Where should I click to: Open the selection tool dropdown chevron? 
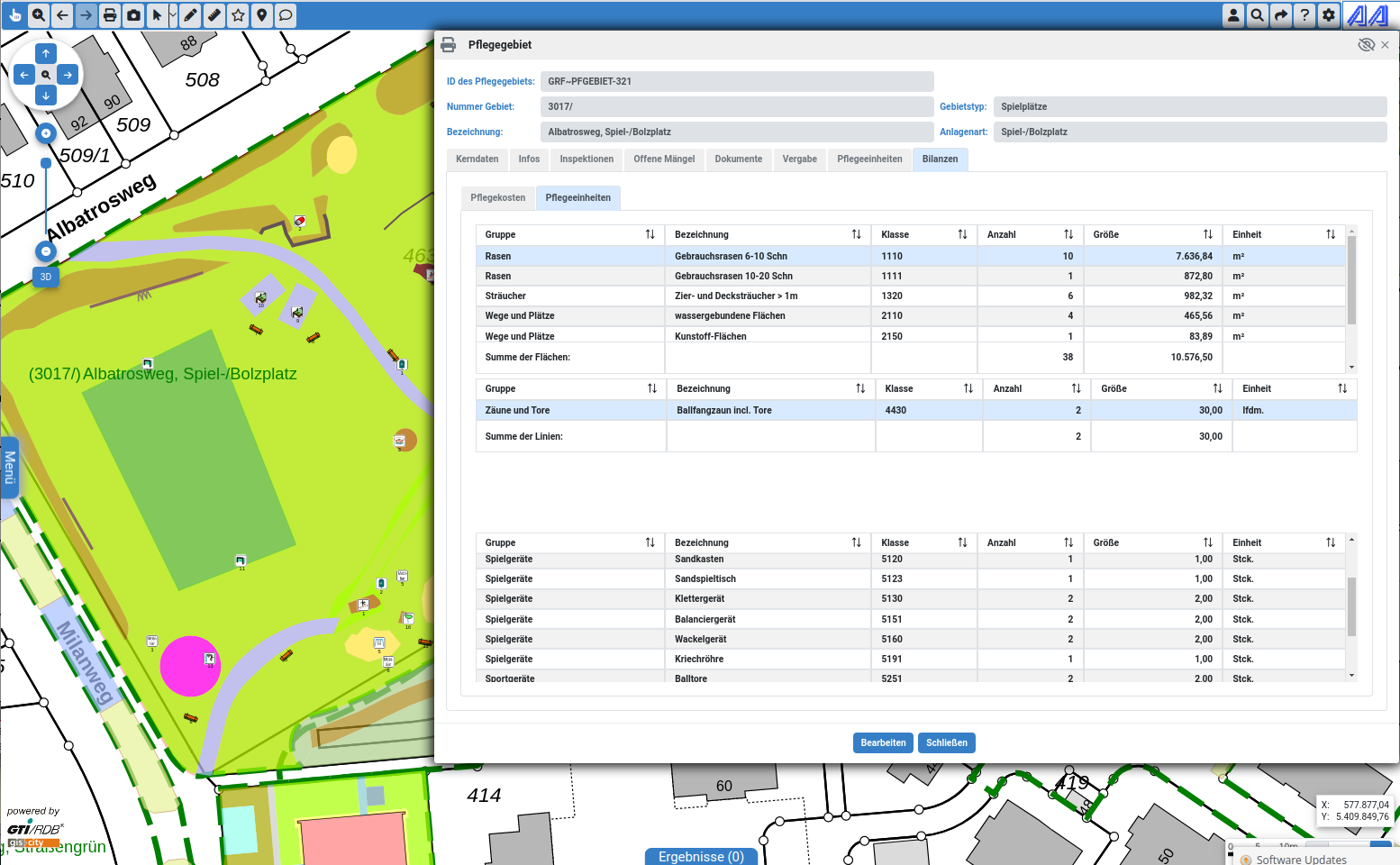173,15
